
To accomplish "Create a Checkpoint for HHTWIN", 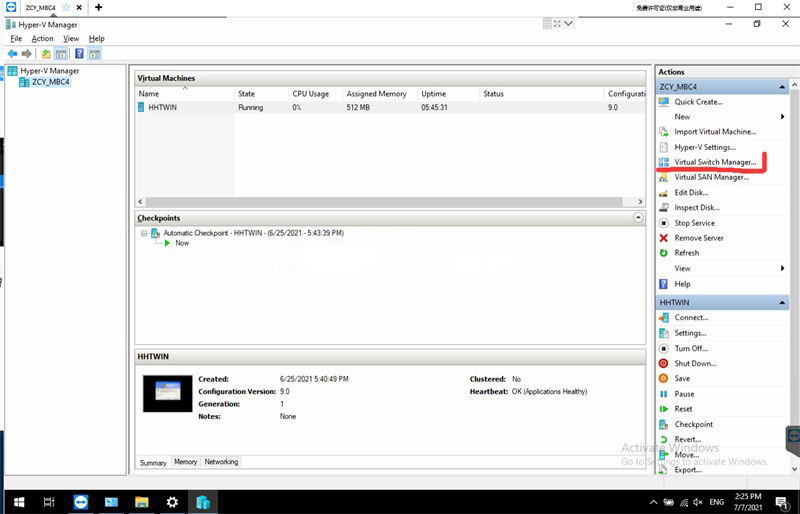I will (x=694, y=424).
